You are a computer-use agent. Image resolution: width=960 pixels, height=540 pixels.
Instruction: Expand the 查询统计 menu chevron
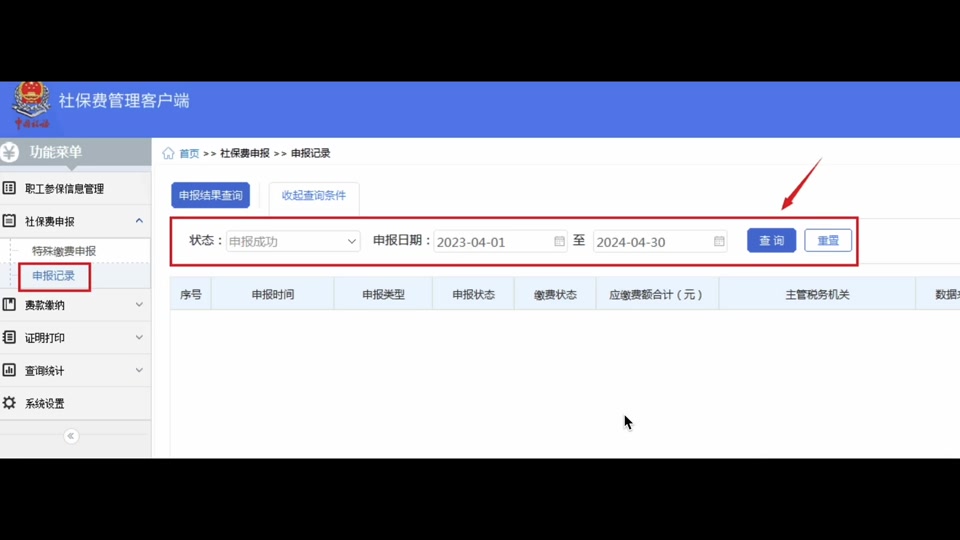click(139, 370)
